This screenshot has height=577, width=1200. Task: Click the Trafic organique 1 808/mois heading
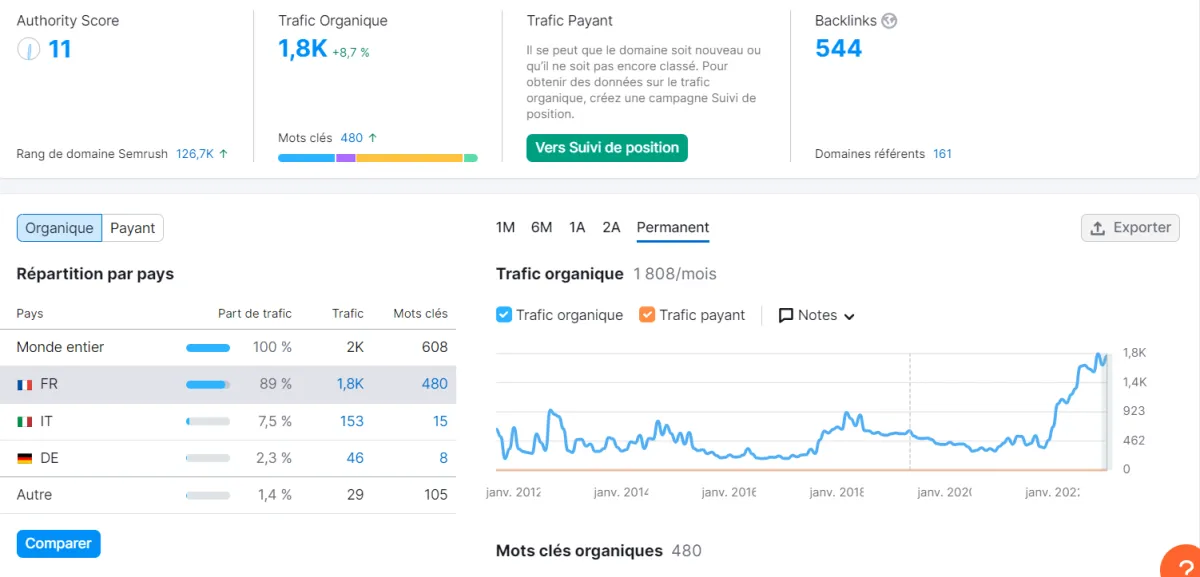(606, 274)
